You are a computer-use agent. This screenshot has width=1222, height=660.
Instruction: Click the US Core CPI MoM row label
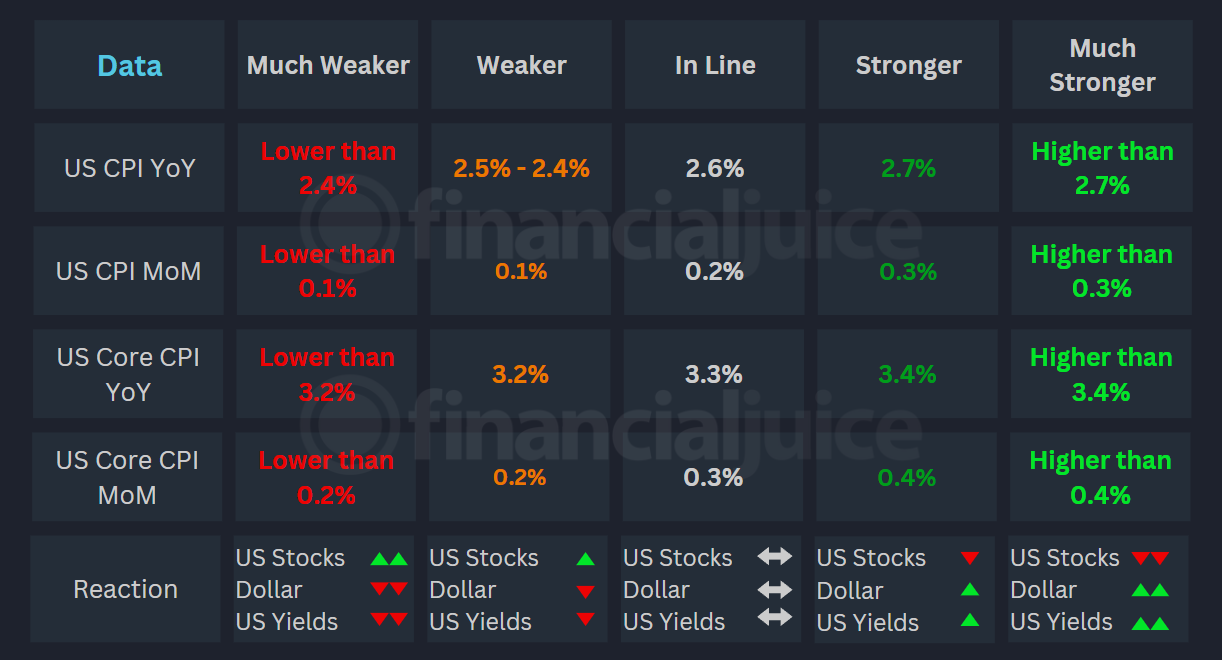coord(127,477)
